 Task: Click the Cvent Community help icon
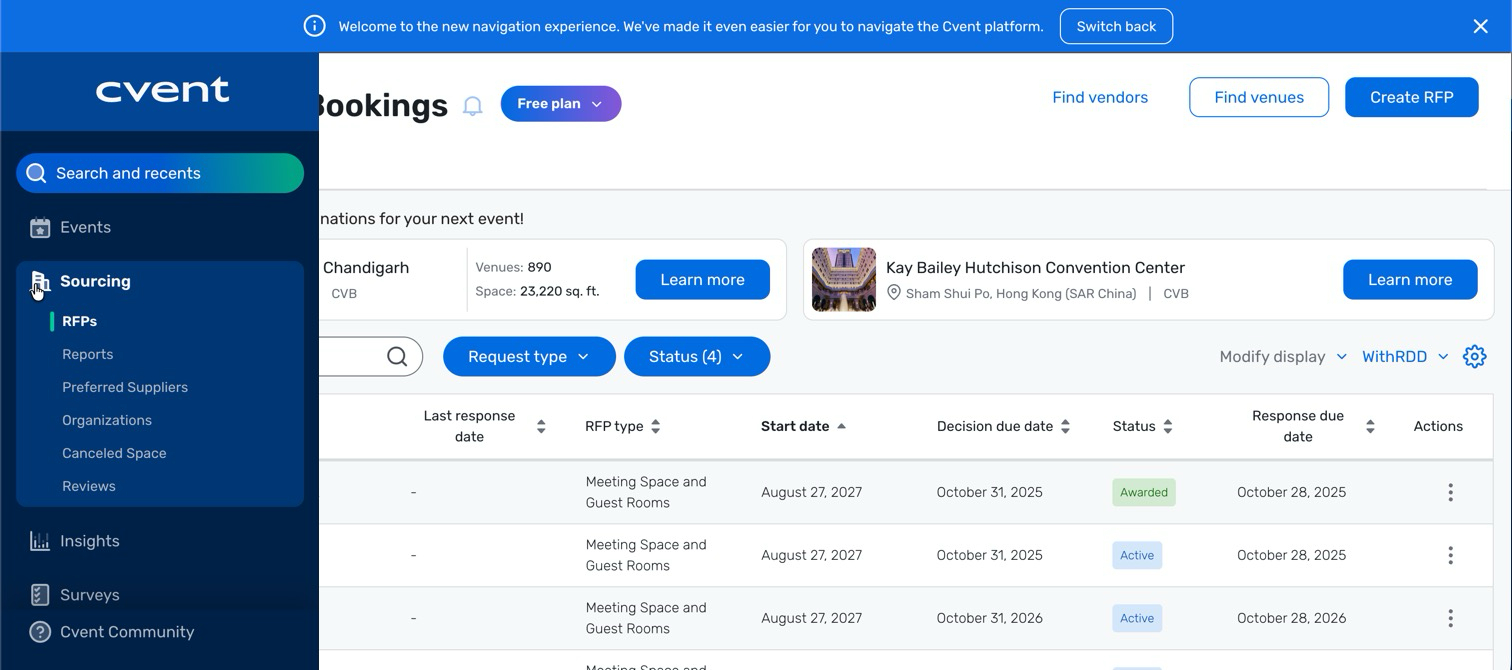[x=40, y=632]
